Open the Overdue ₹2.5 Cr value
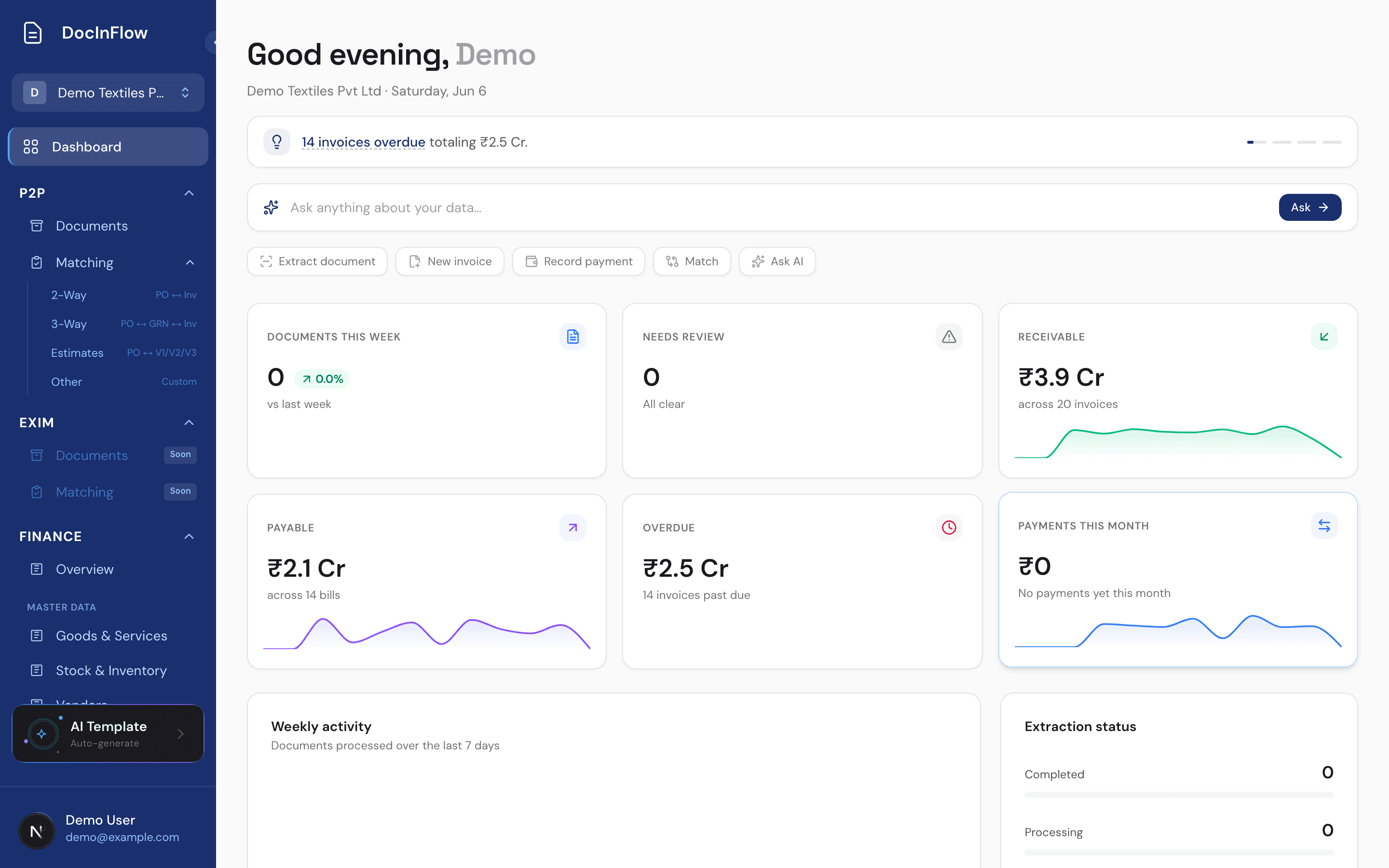 [685, 569]
